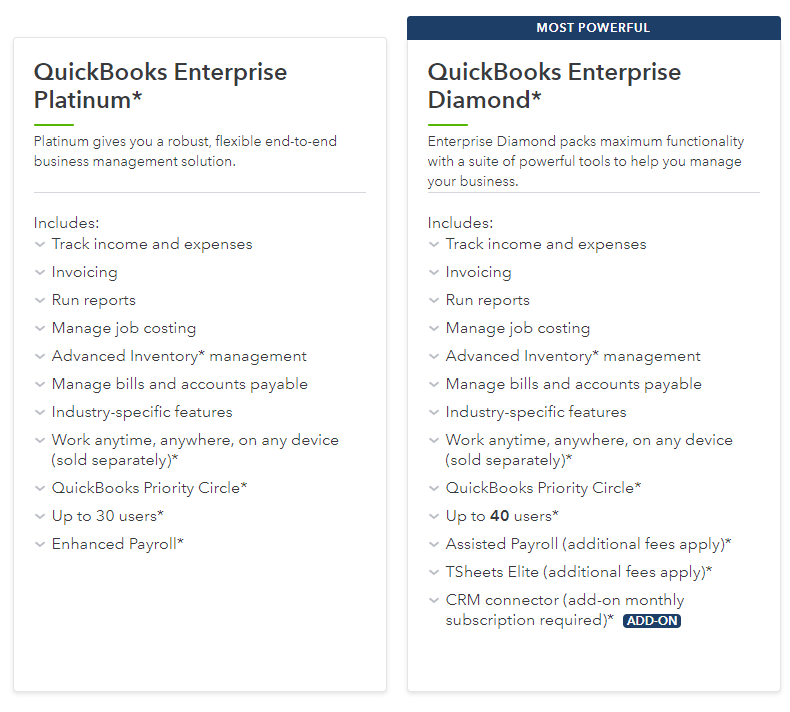The image size is (790, 712).
Task: Click chevron beside Diamond 'Assisted Payroll'
Action: 434,544
